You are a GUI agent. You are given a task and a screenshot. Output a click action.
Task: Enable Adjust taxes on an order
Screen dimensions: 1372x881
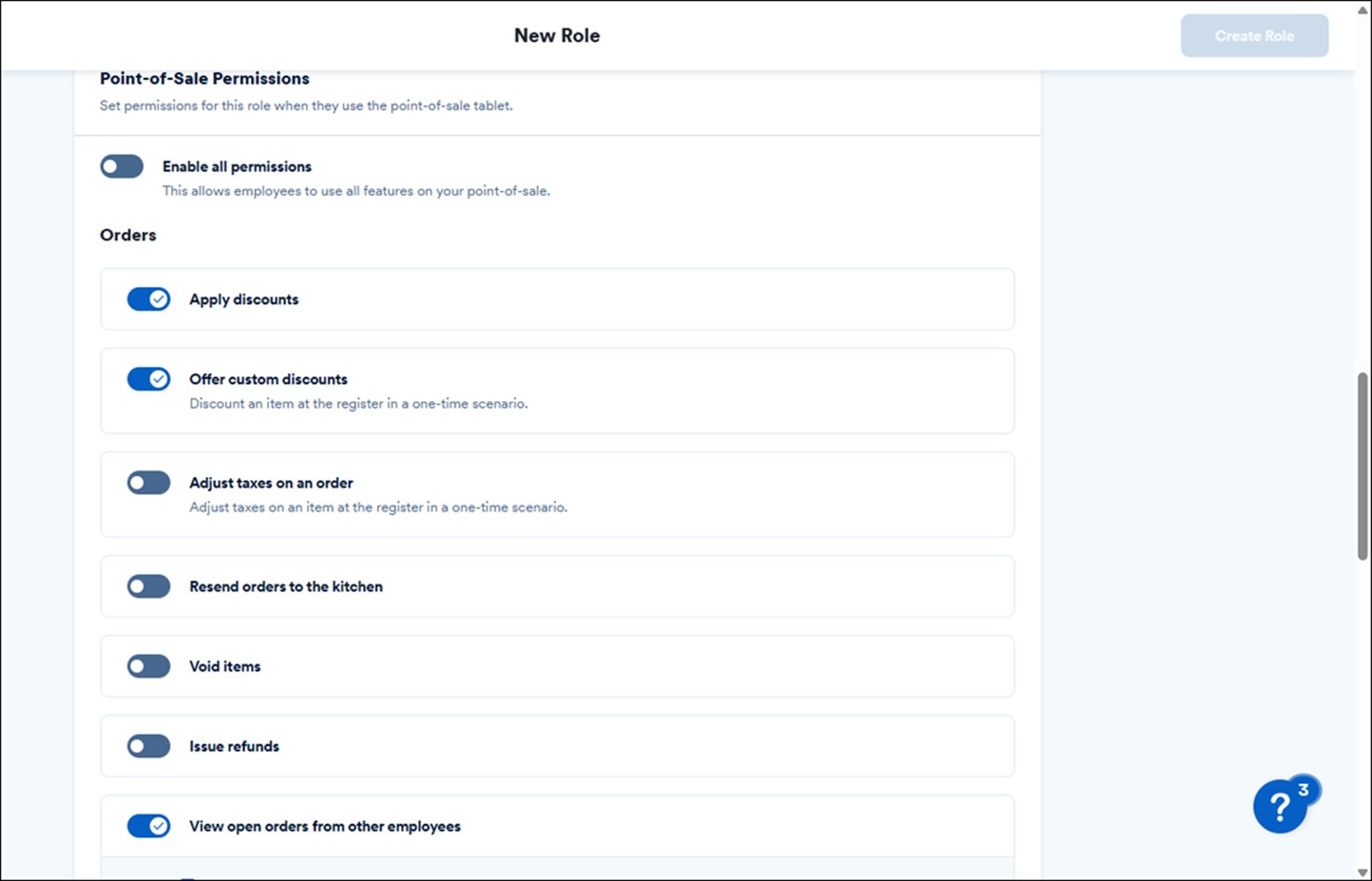[148, 482]
